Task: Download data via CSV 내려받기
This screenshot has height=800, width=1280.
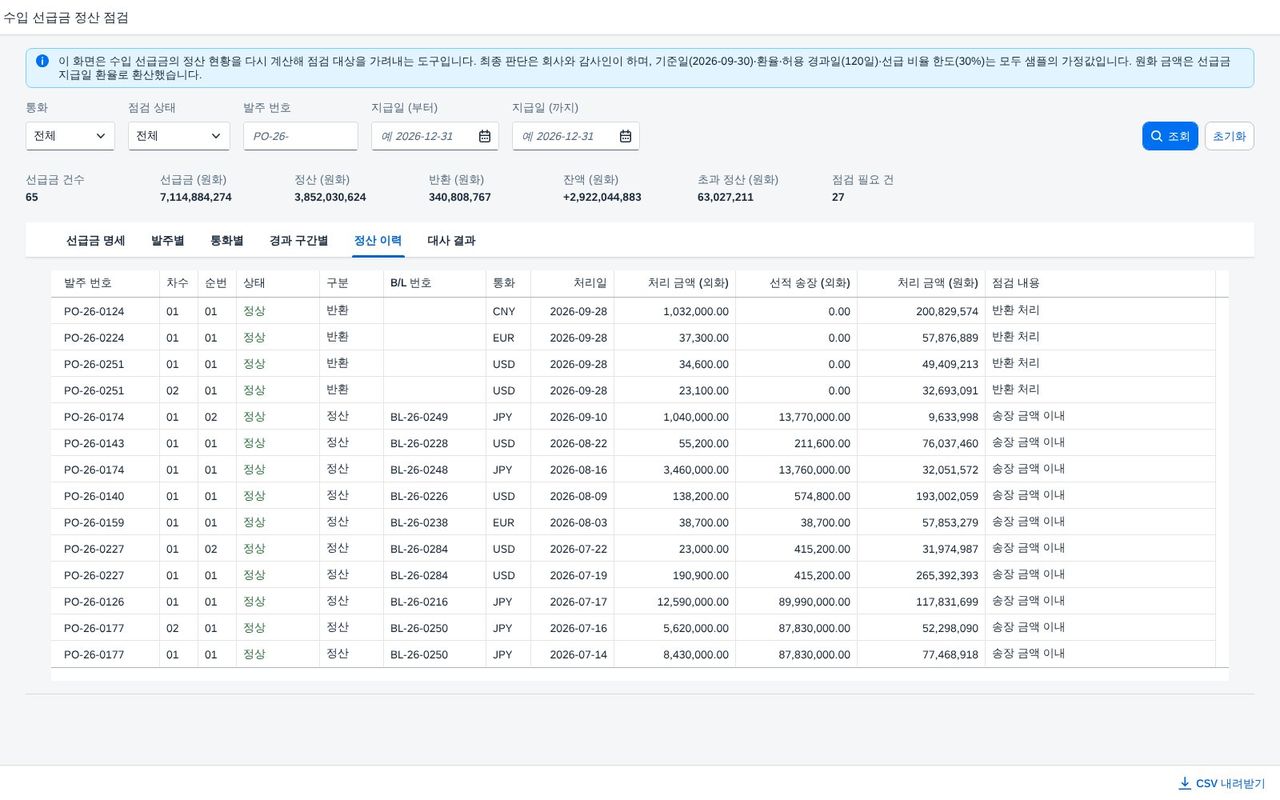Action: pos(1222,783)
